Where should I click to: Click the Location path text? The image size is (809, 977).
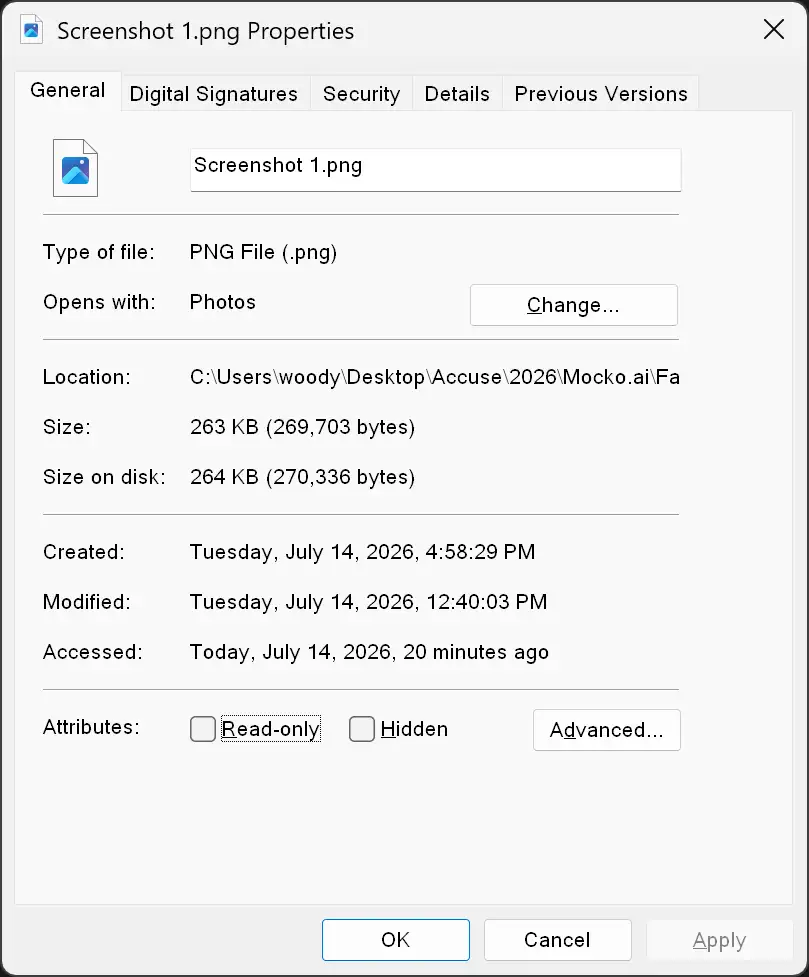(x=434, y=377)
